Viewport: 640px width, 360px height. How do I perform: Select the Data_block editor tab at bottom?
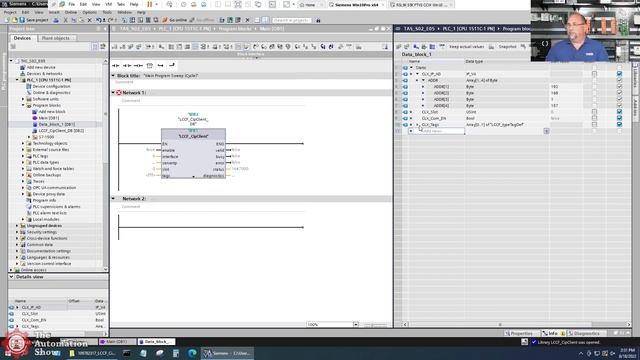click(156, 342)
